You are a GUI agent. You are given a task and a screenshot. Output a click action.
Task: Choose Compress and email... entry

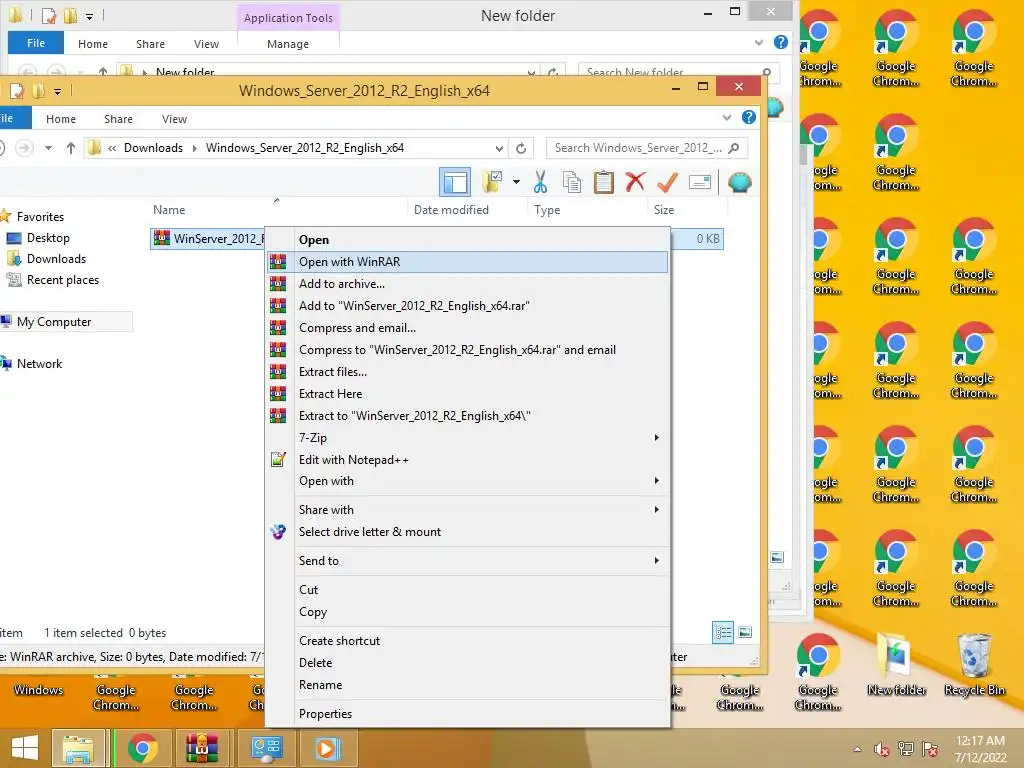coord(468,328)
